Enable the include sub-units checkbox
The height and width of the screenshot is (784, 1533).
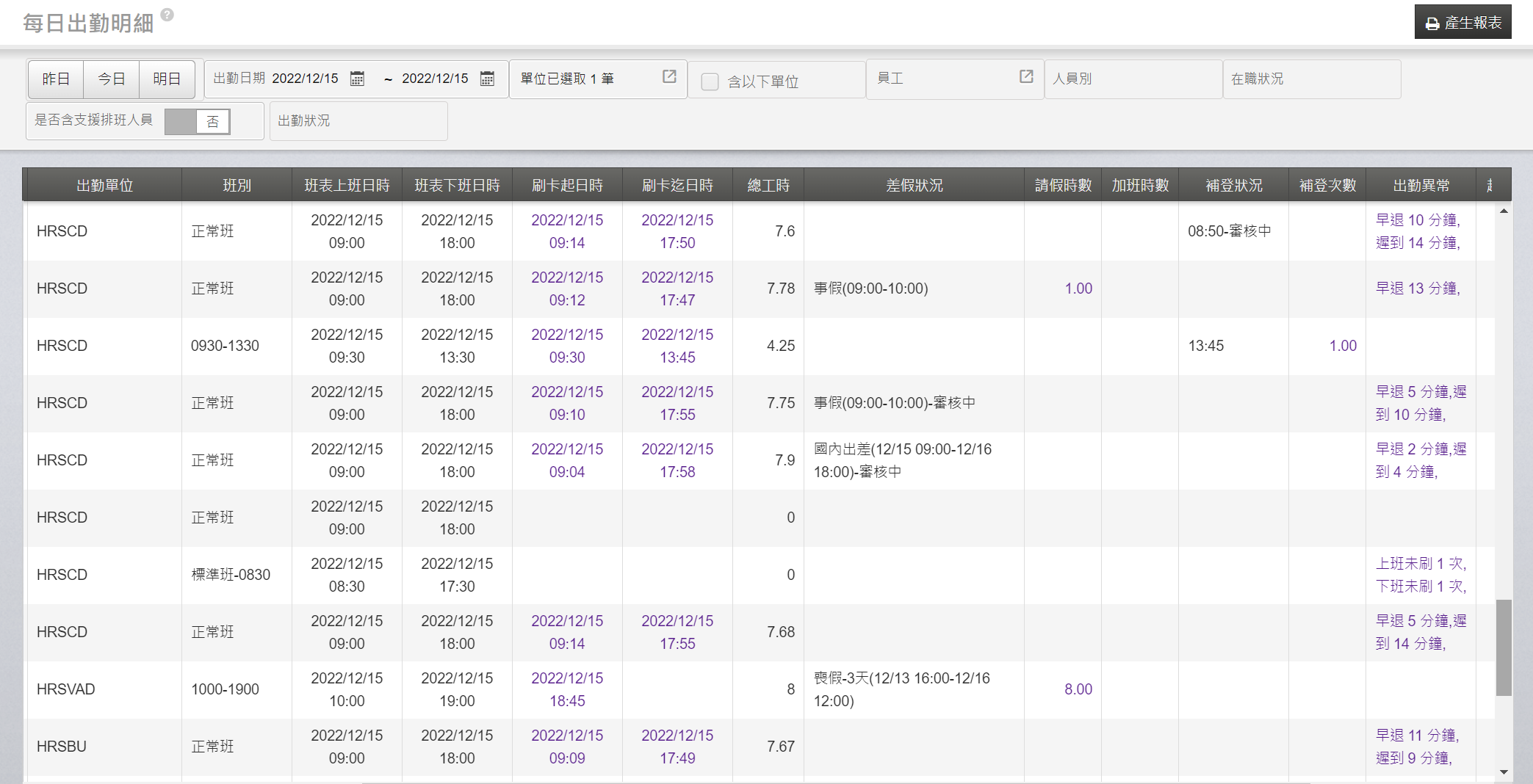click(x=710, y=81)
